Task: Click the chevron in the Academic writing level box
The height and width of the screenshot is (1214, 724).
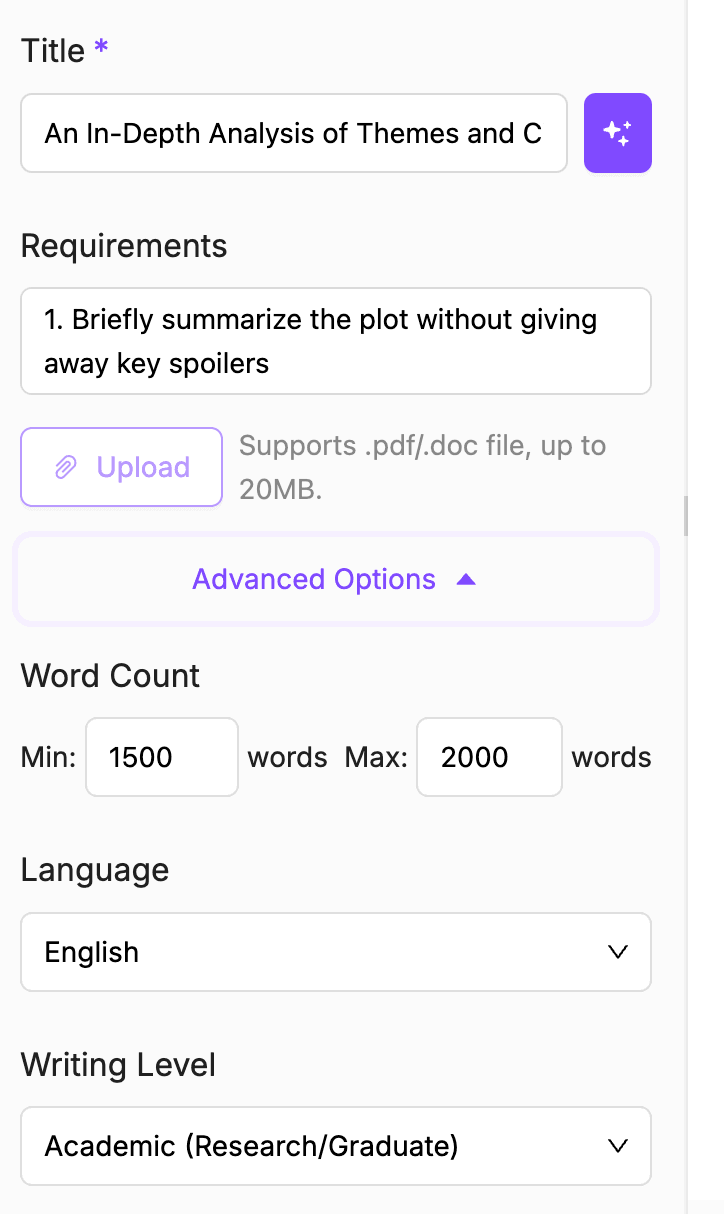Action: click(x=618, y=1146)
